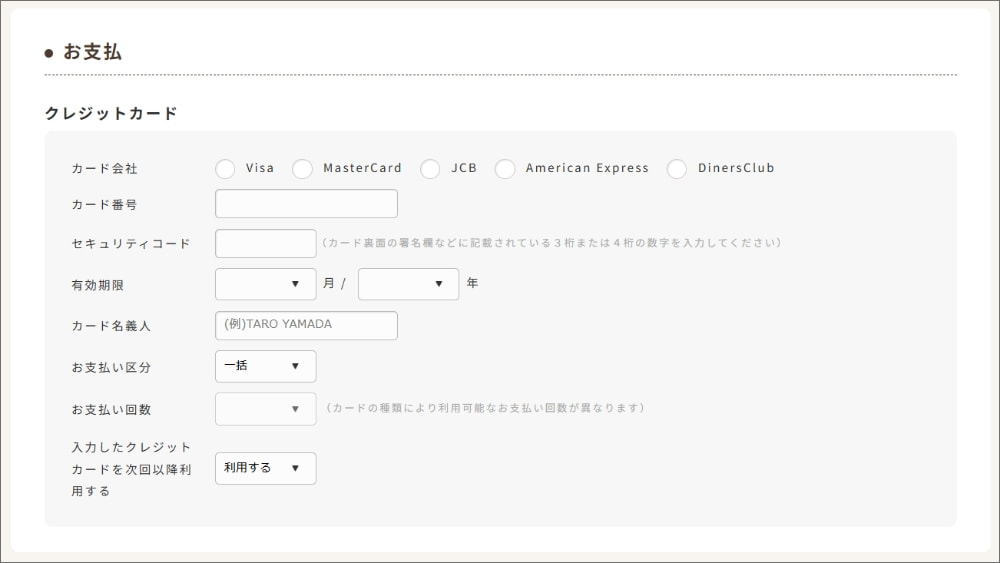Click the American Express label text
The height and width of the screenshot is (563, 1000).
(587, 168)
